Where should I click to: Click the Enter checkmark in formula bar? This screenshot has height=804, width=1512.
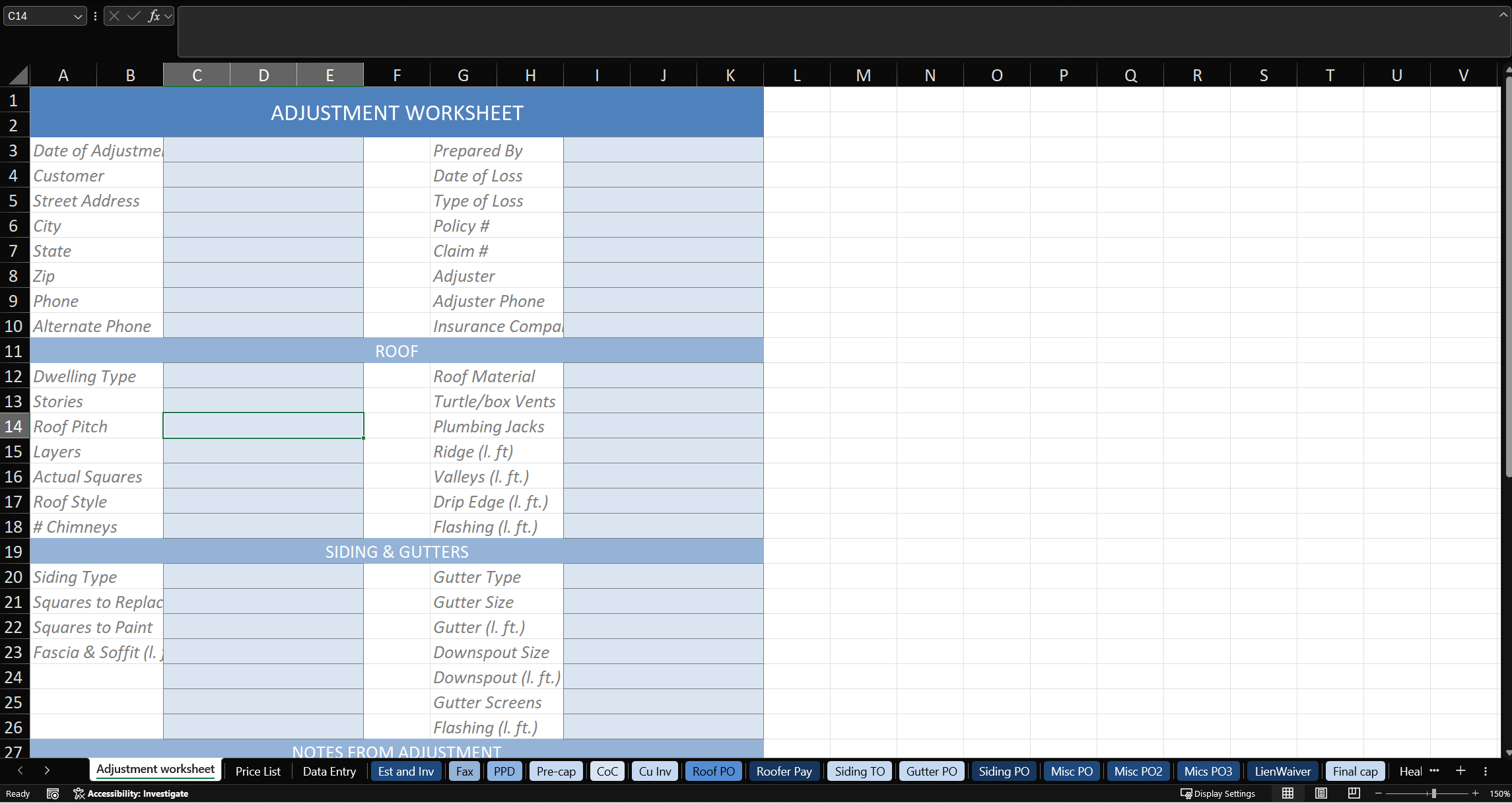pos(133,16)
